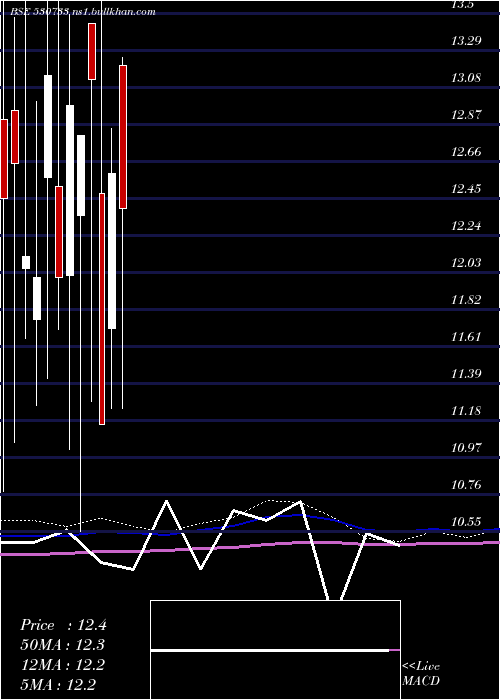
Task: Click the Price : 12.4 readout
Action: point(63,625)
